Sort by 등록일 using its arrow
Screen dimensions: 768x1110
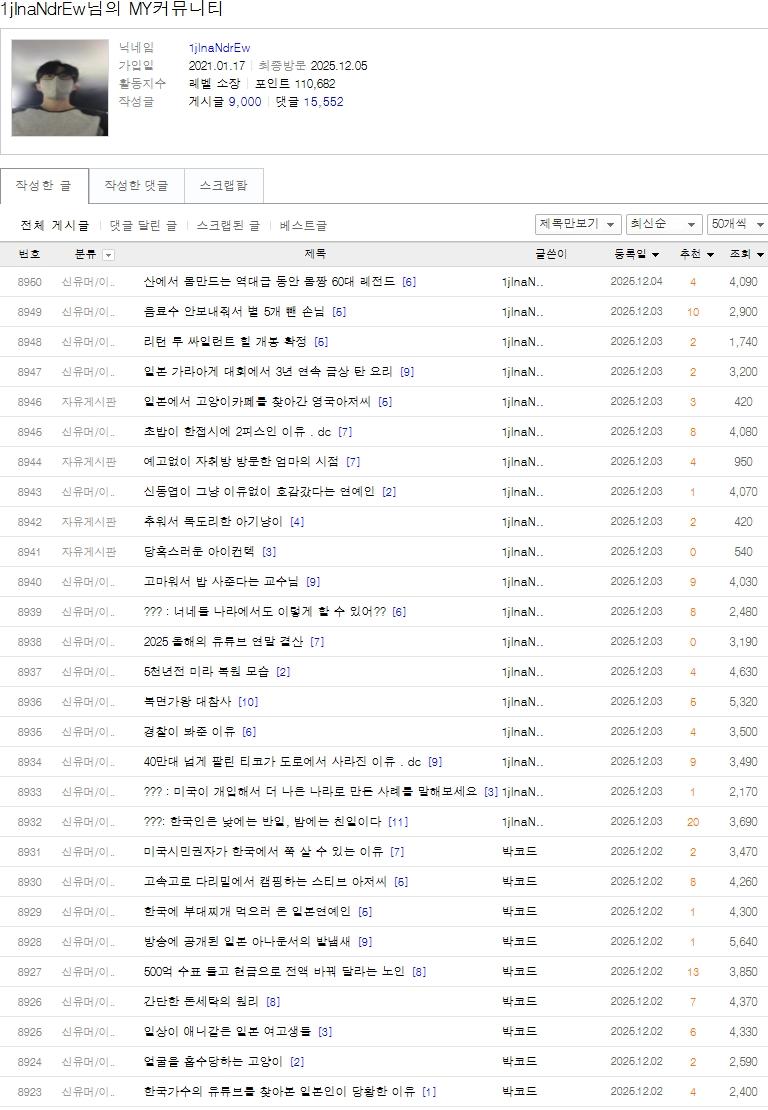point(655,254)
